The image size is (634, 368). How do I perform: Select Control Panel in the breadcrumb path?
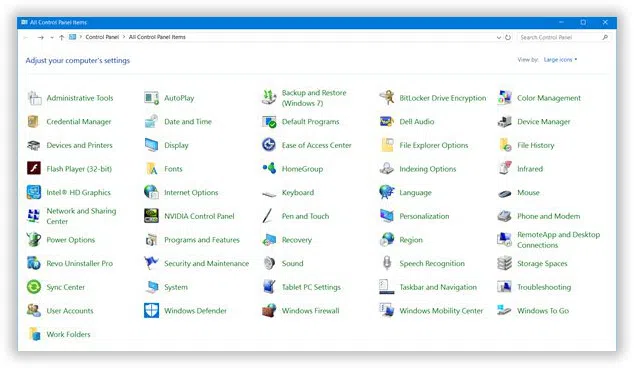[102, 37]
